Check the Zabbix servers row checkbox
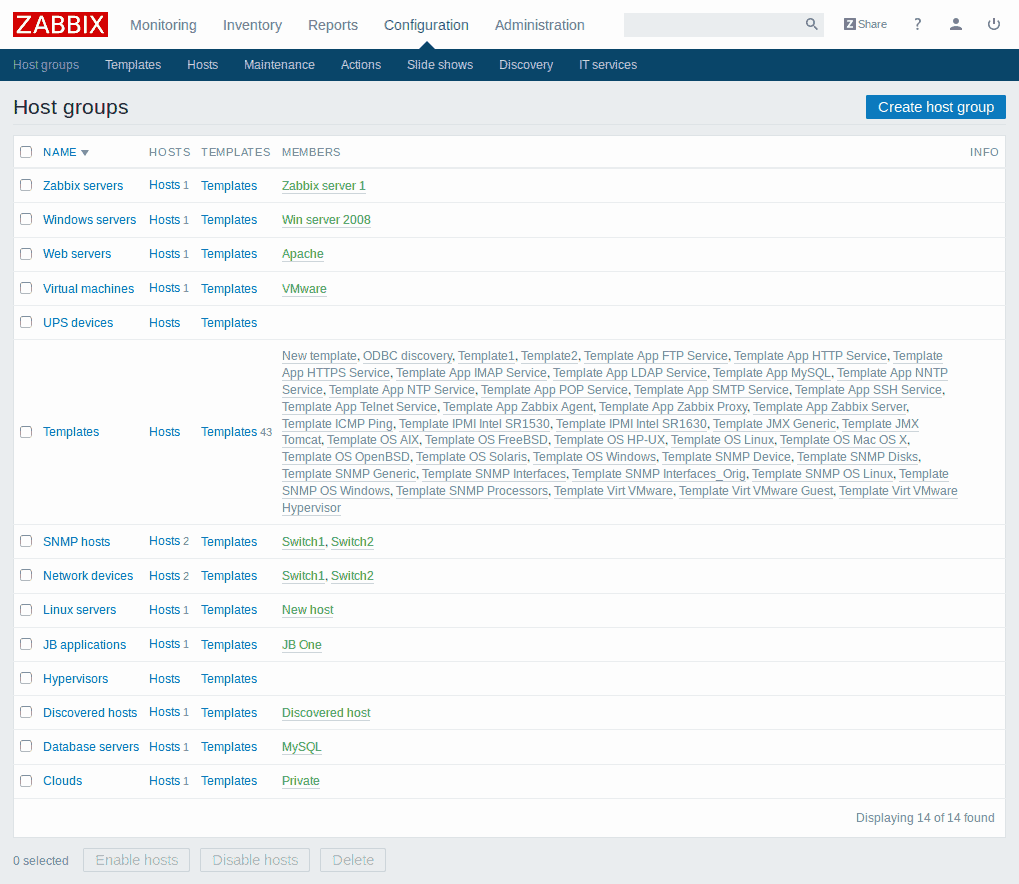The height and width of the screenshot is (884, 1019). click(x=26, y=185)
